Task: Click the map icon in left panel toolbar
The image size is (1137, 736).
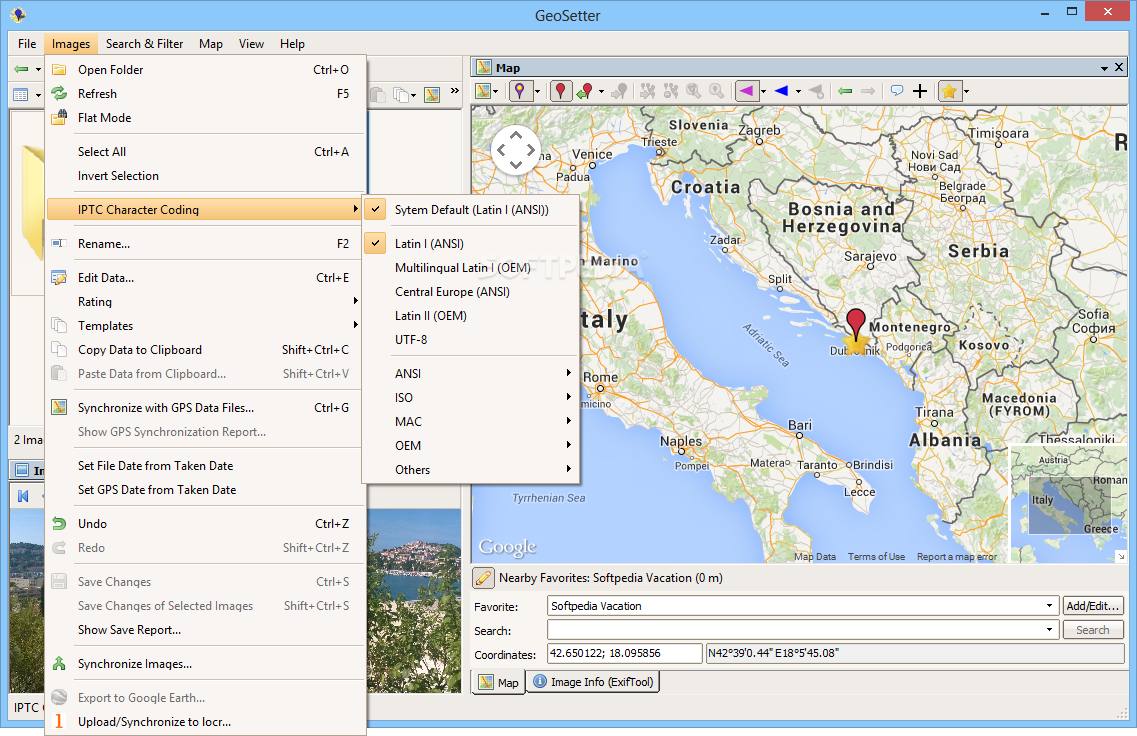Action: point(432,94)
